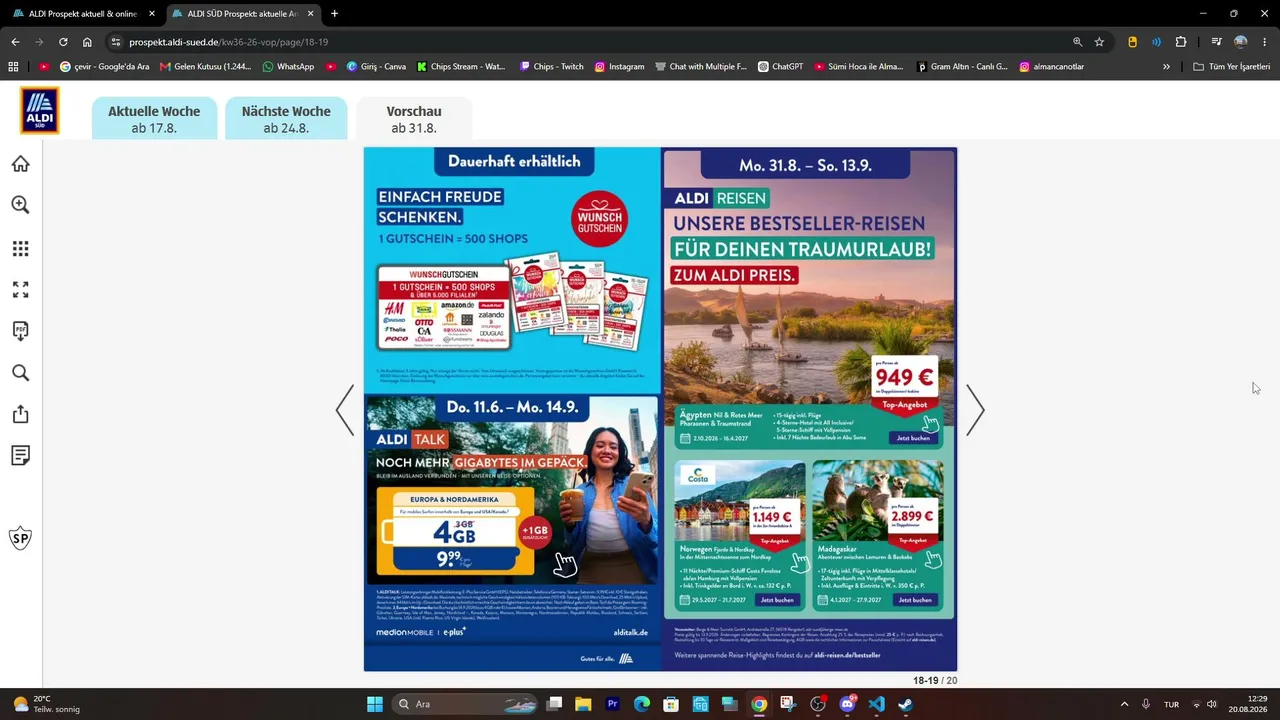Open the notes list icon in sidebar
The height and width of the screenshot is (720, 1280).
(x=20, y=456)
